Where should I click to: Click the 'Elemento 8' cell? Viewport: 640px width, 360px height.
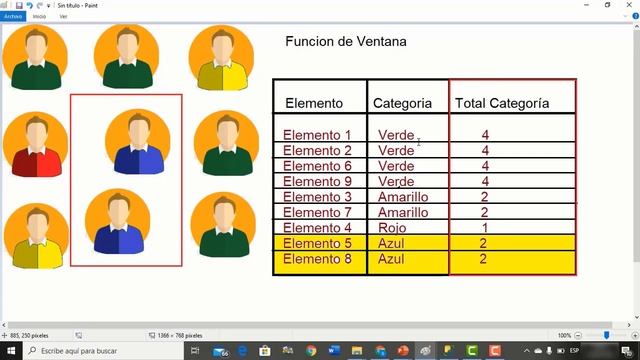point(317,259)
